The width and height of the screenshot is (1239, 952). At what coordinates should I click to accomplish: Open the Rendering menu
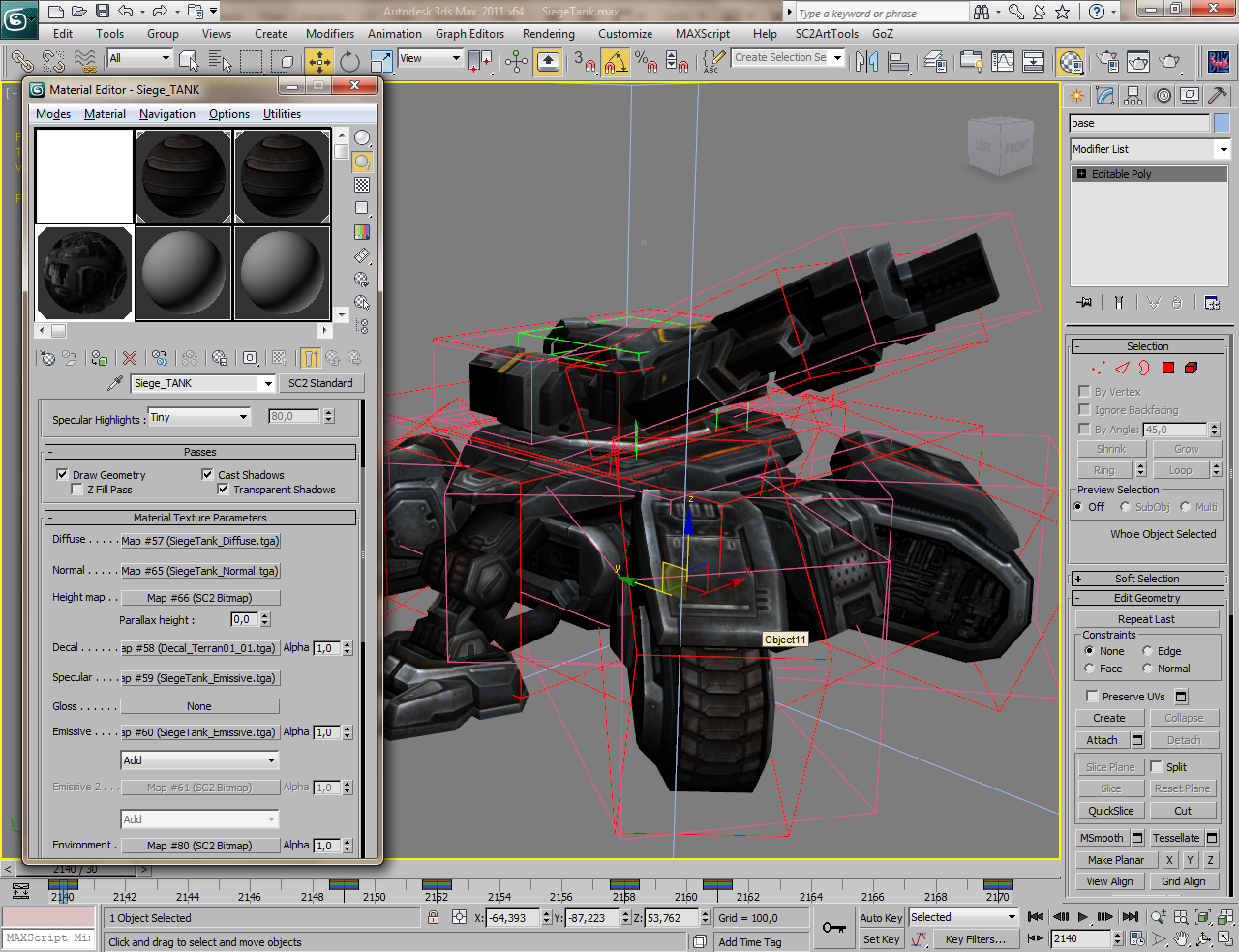[548, 34]
